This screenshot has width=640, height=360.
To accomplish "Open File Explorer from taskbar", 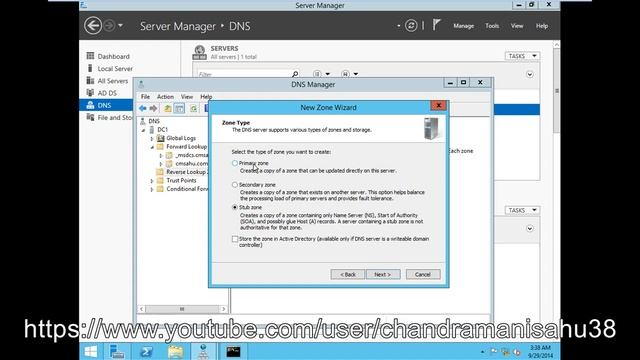I will click(x=176, y=351).
